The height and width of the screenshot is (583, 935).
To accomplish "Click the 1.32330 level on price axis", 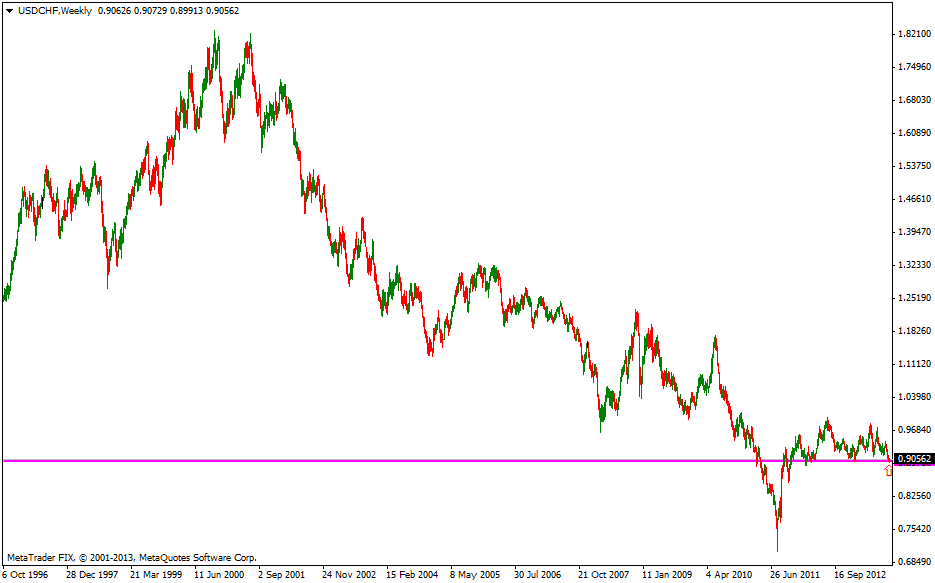I will click(914, 265).
